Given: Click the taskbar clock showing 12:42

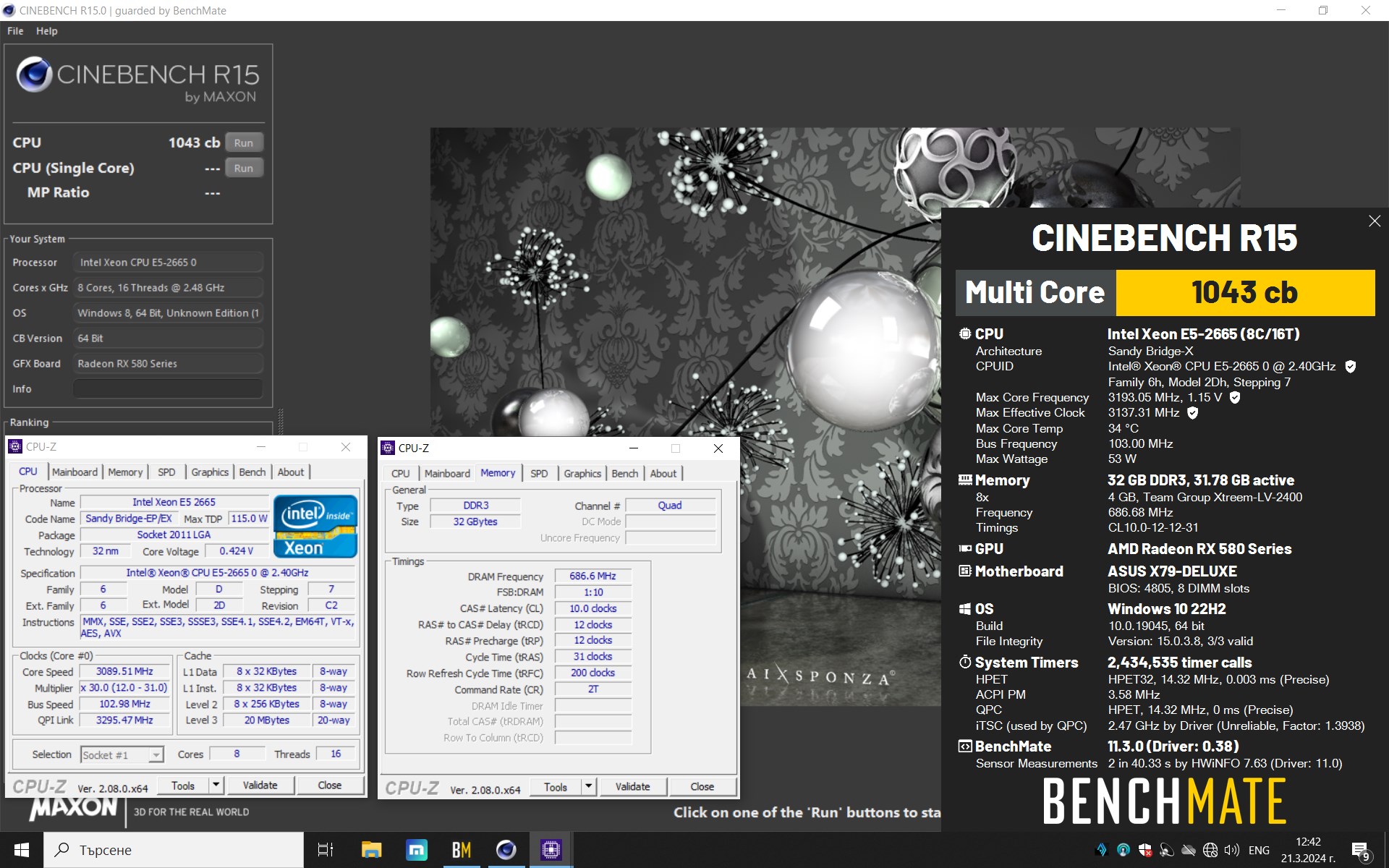Looking at the screenshot, I should [1308, 850].
